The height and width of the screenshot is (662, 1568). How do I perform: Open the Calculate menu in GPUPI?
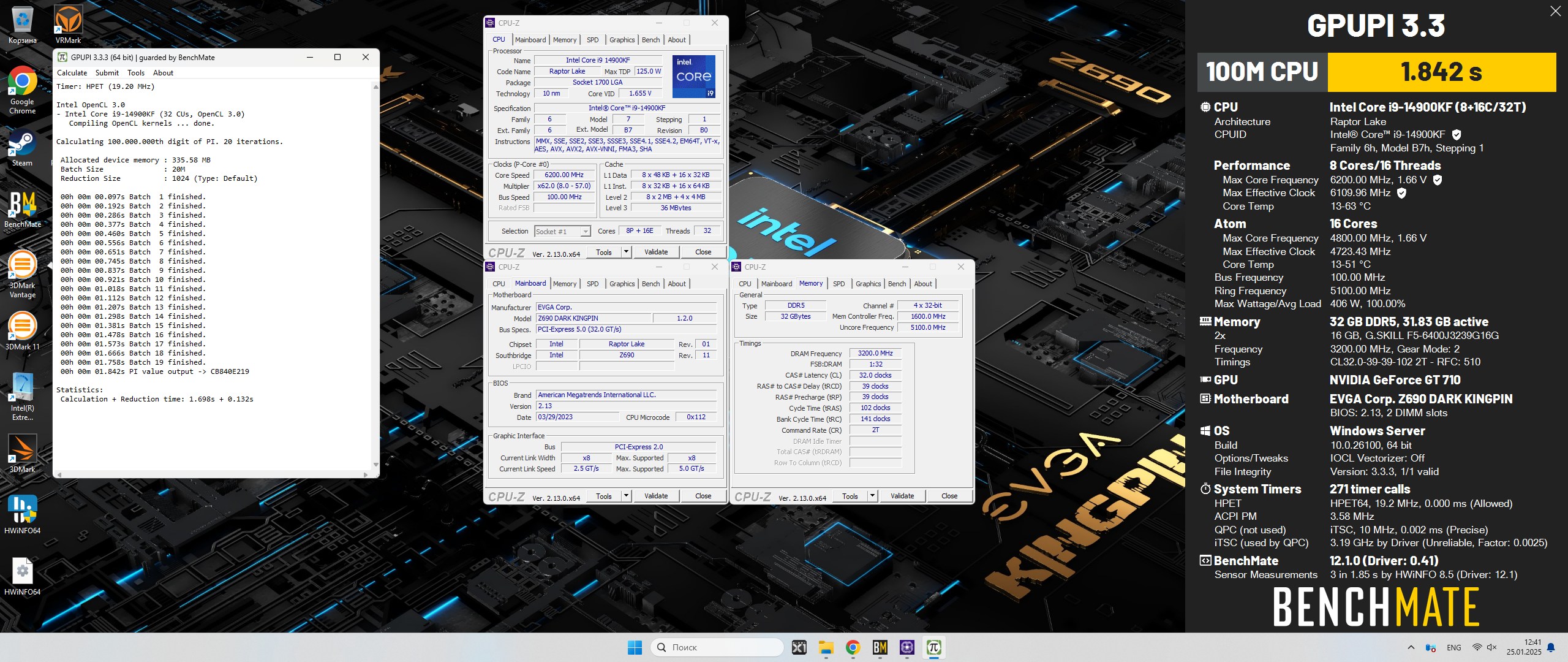72,73
